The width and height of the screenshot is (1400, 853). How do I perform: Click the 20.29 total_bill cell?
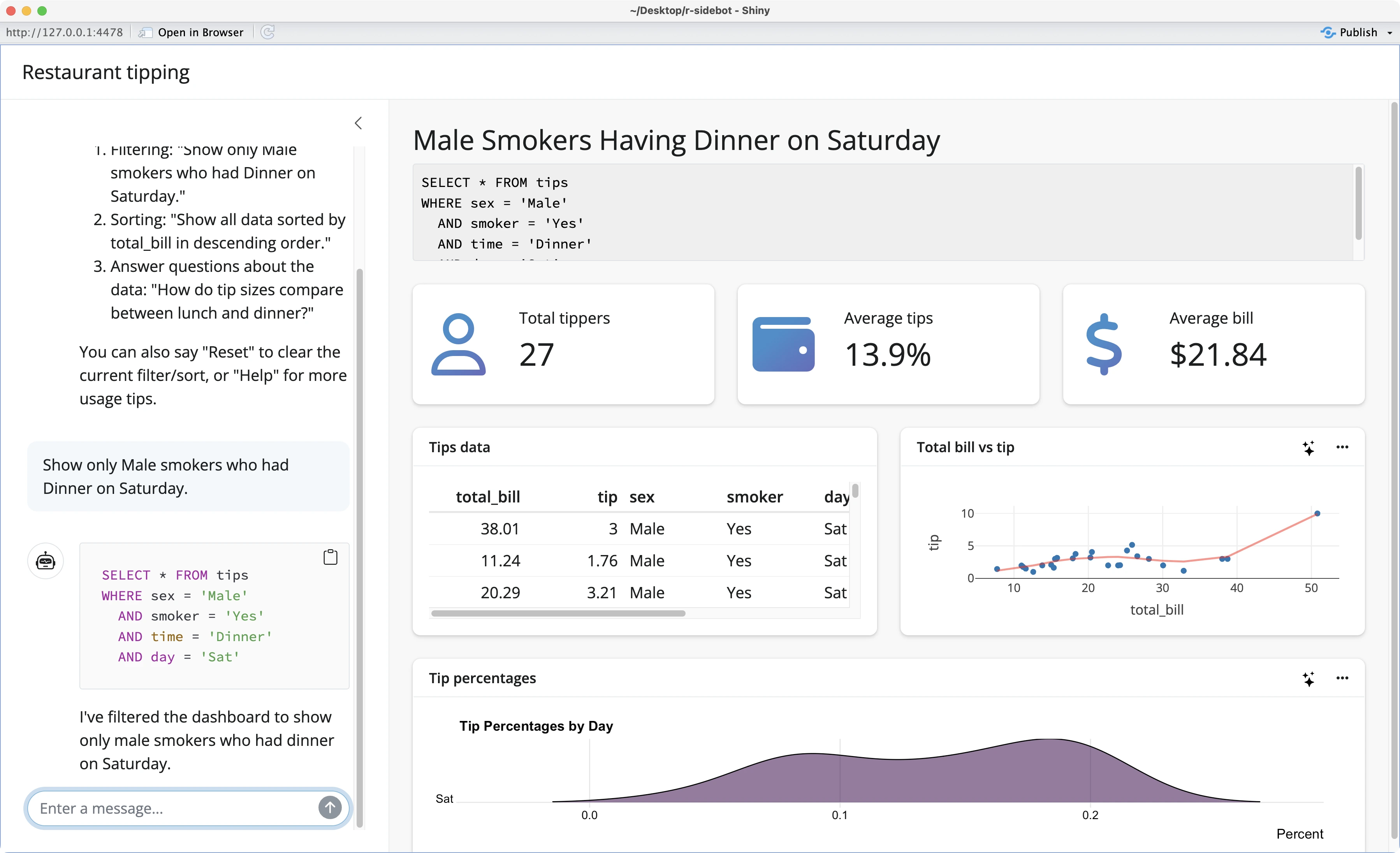500,592
